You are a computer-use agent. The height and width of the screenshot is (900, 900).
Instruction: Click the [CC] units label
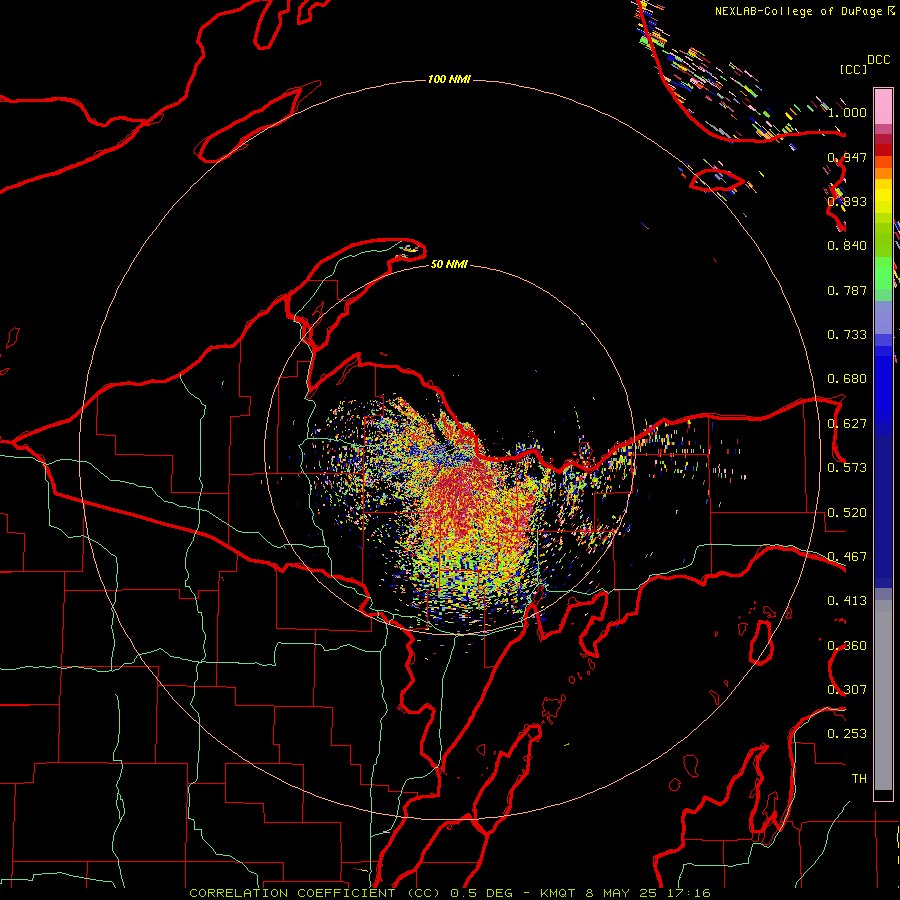[853, 69]
